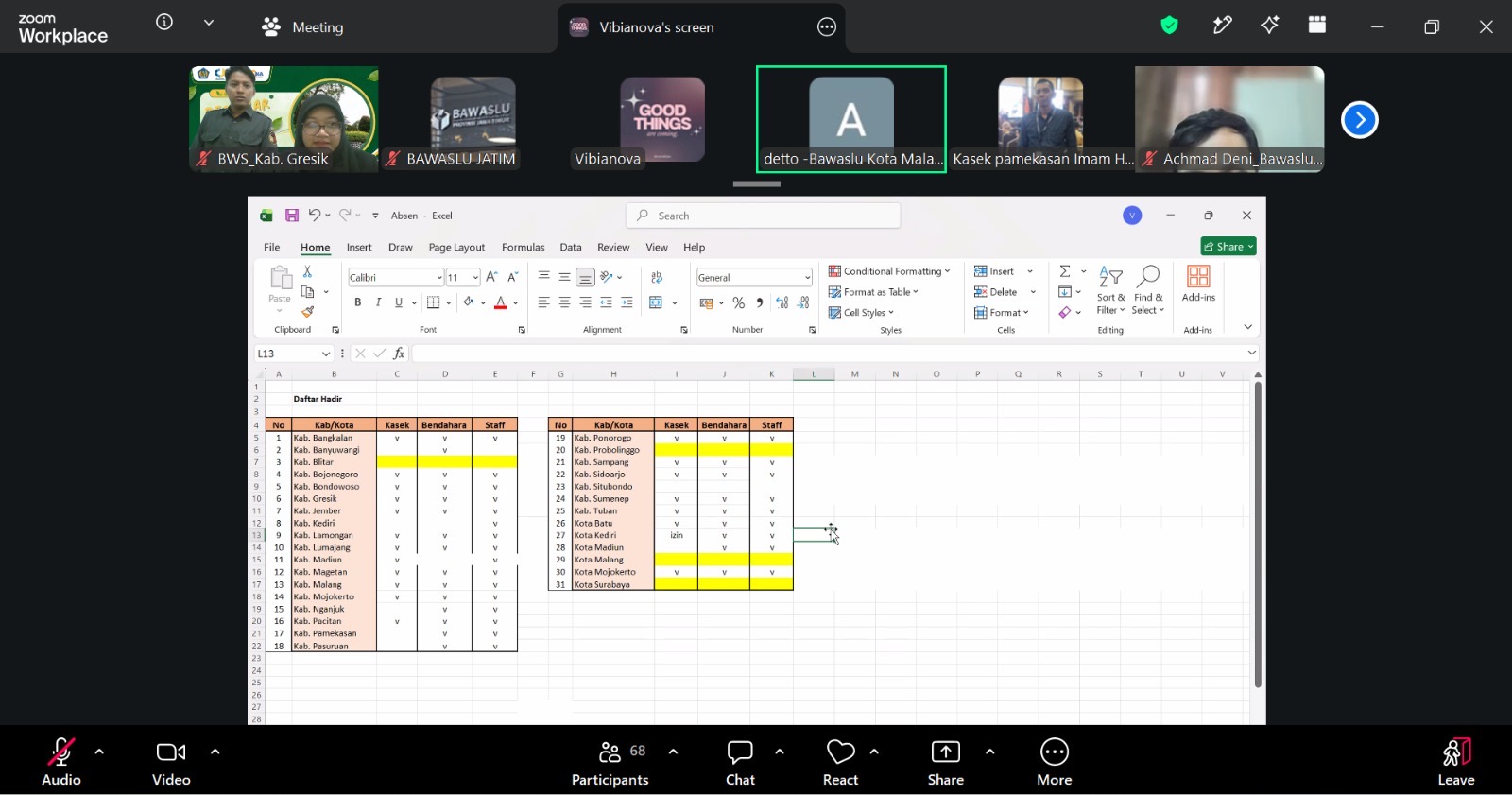The height and width of the screenshot is (795, 1512).
Task: Switch to the Formulas tab
Action: pyautogui.click(x=523, y=248)
